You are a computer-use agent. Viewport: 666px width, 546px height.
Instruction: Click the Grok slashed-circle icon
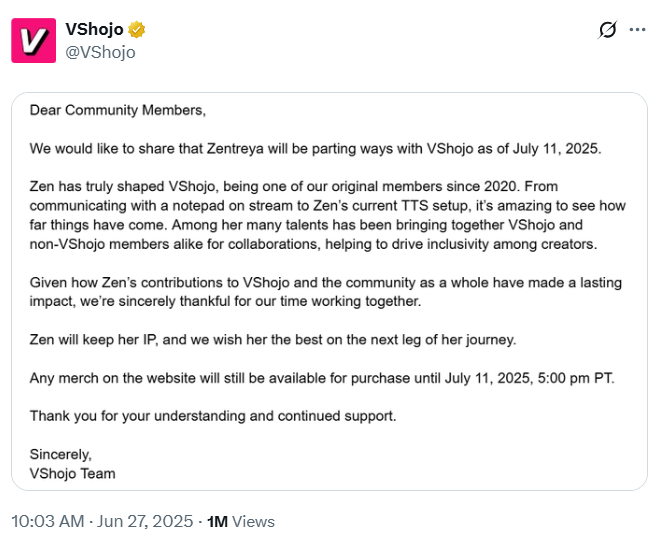click(607, 30)
